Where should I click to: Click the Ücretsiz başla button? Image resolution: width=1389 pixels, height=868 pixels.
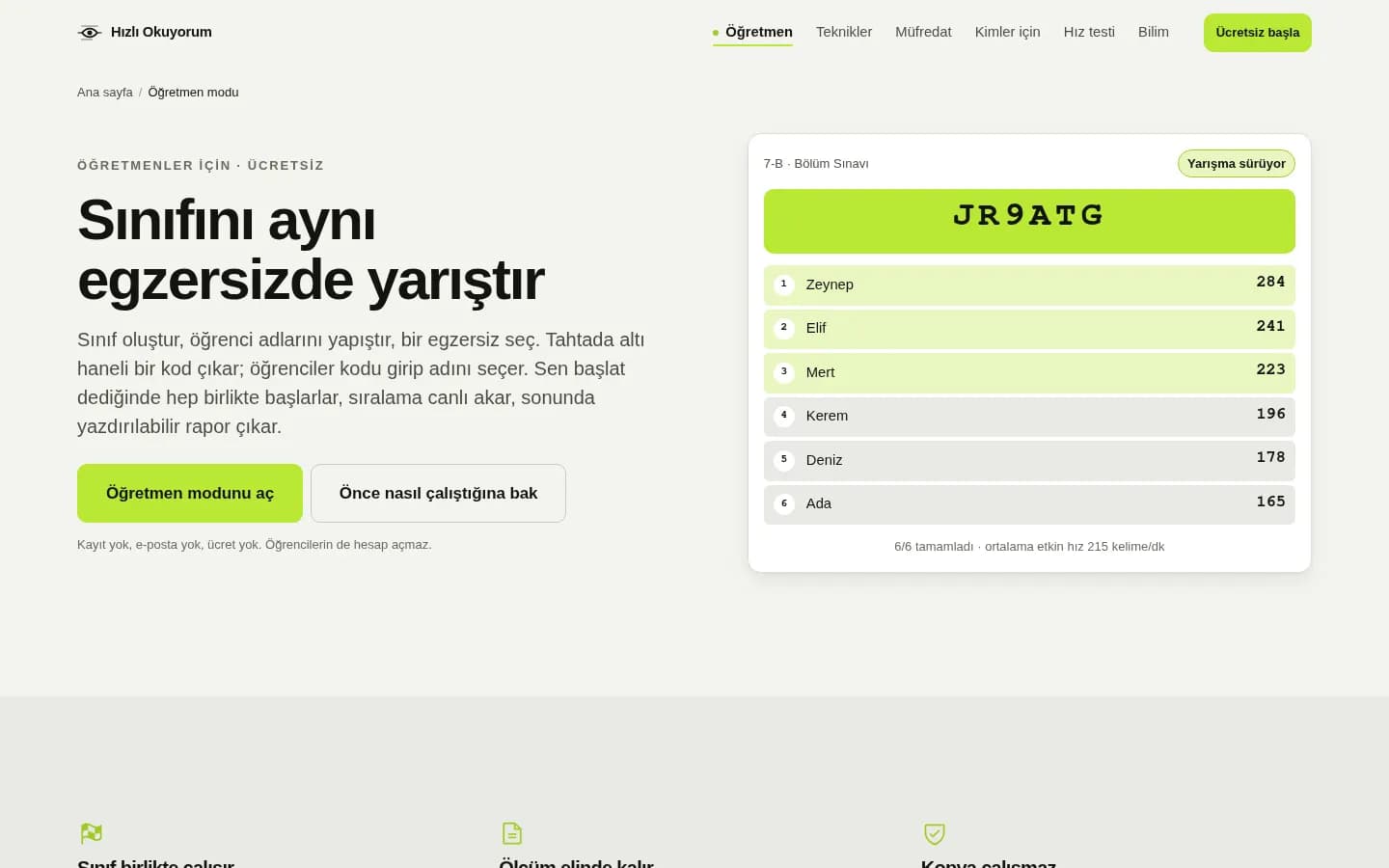point(1258,33)
